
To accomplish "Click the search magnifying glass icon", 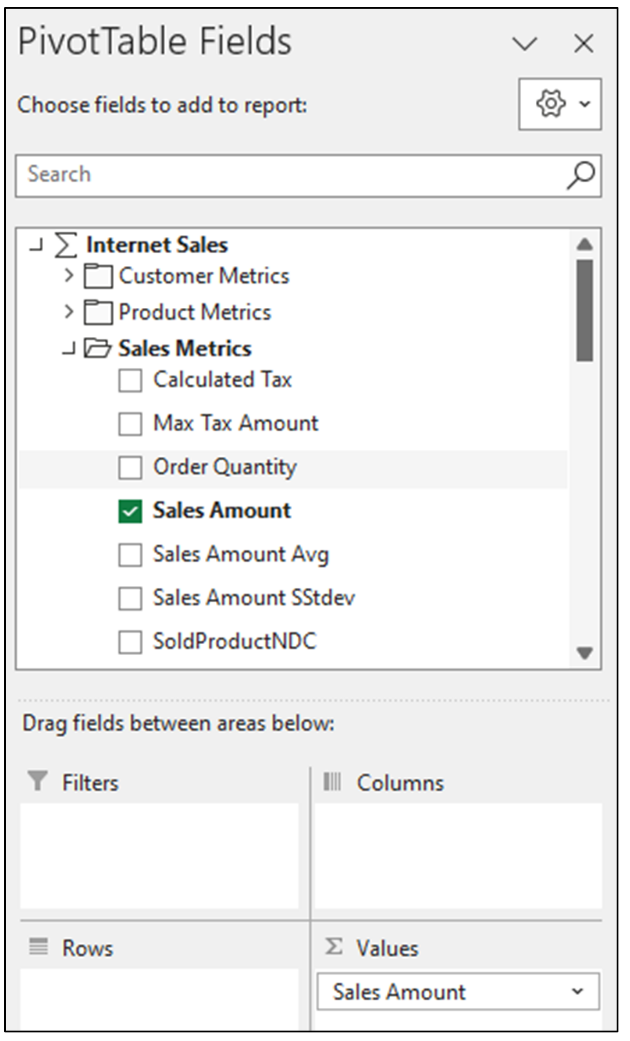I will click(584, 174).
